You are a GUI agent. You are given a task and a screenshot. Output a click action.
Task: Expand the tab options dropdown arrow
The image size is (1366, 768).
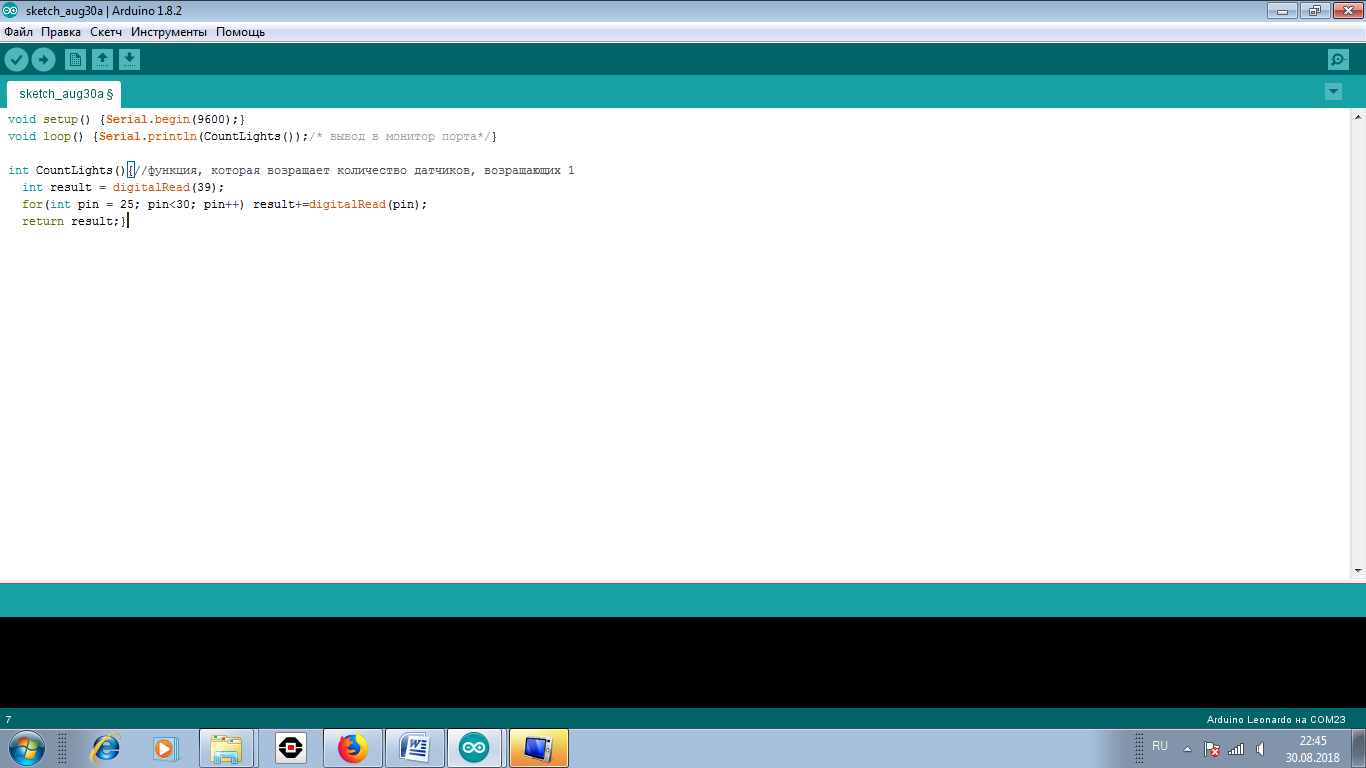[x=1333, y=92]
